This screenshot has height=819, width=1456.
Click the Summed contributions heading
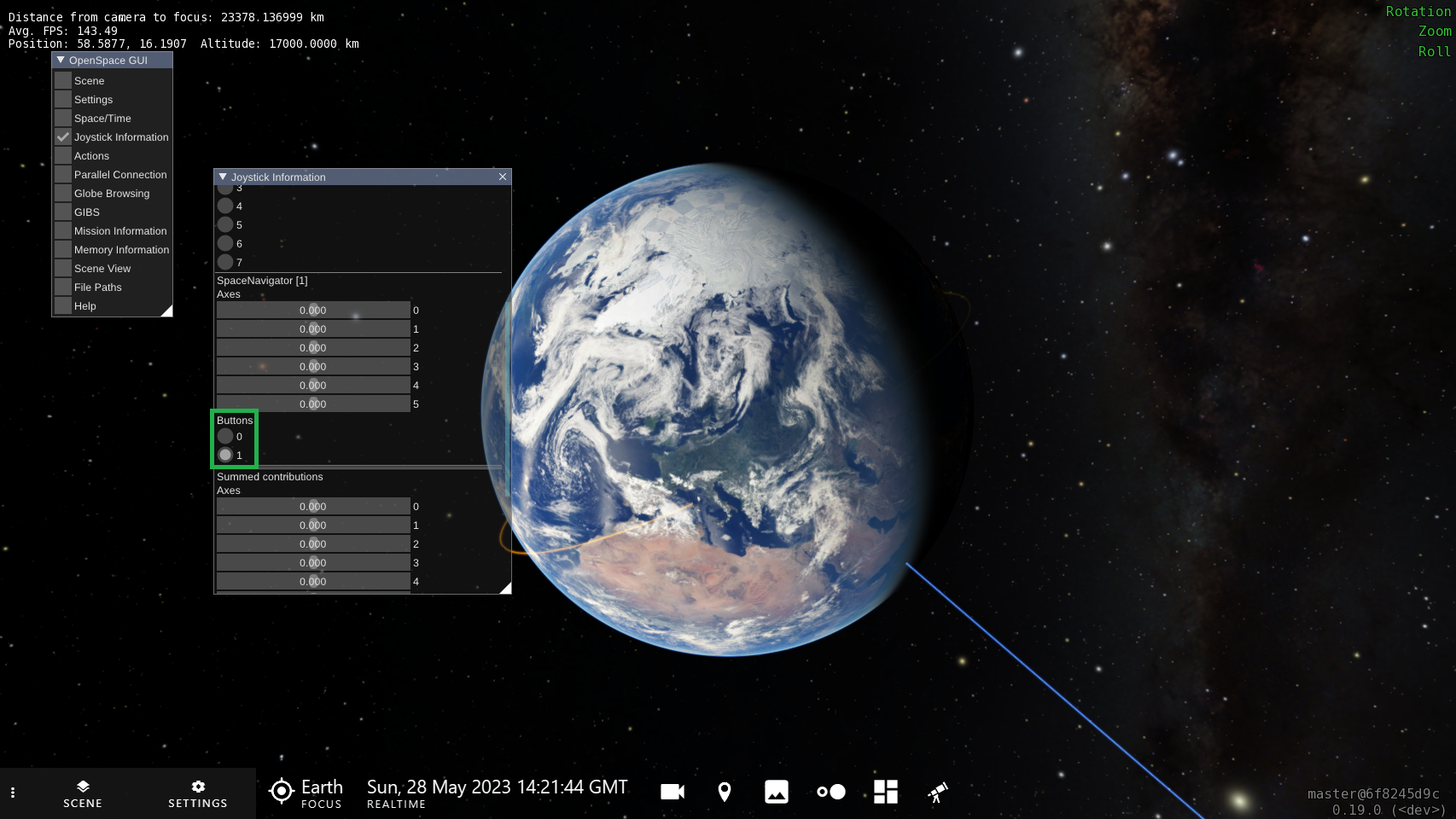coord(270,476)
